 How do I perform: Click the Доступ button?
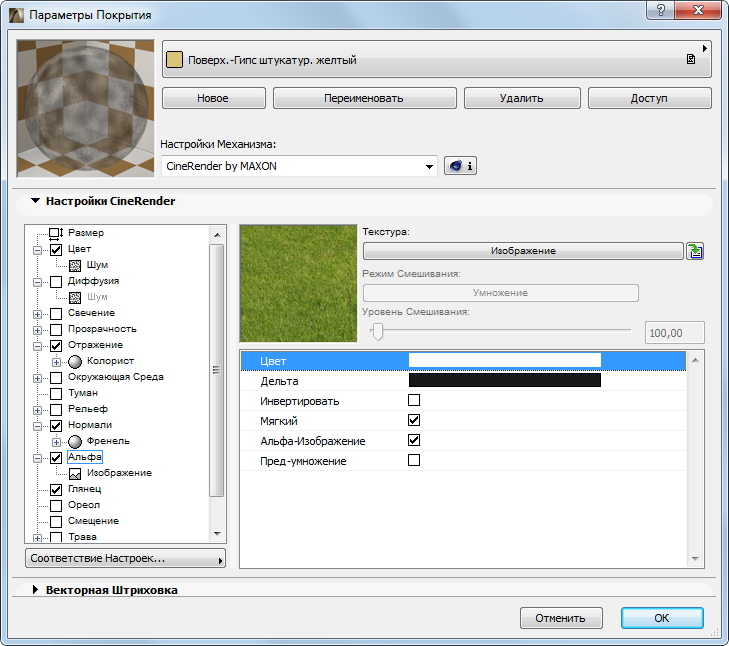(649, 98)
